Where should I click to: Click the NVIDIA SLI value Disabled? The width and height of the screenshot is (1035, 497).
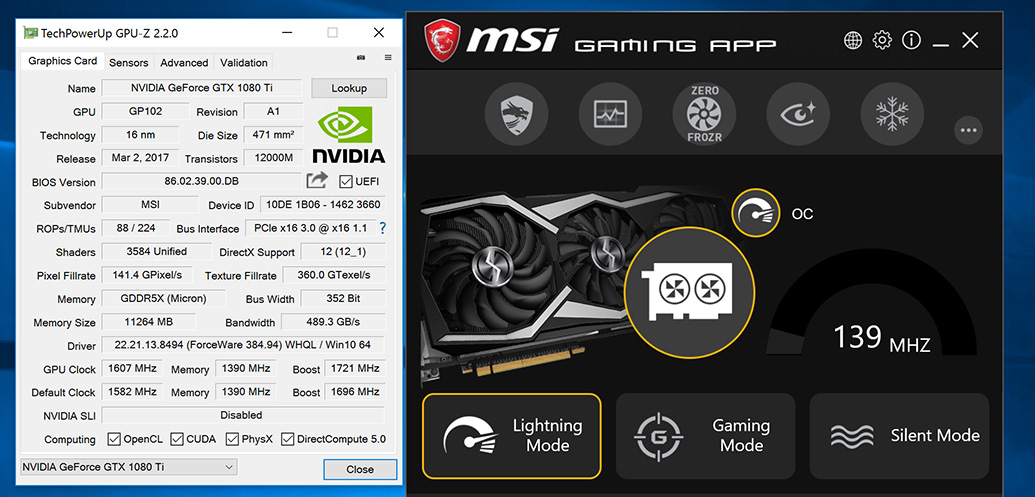[x=244, y=415]
